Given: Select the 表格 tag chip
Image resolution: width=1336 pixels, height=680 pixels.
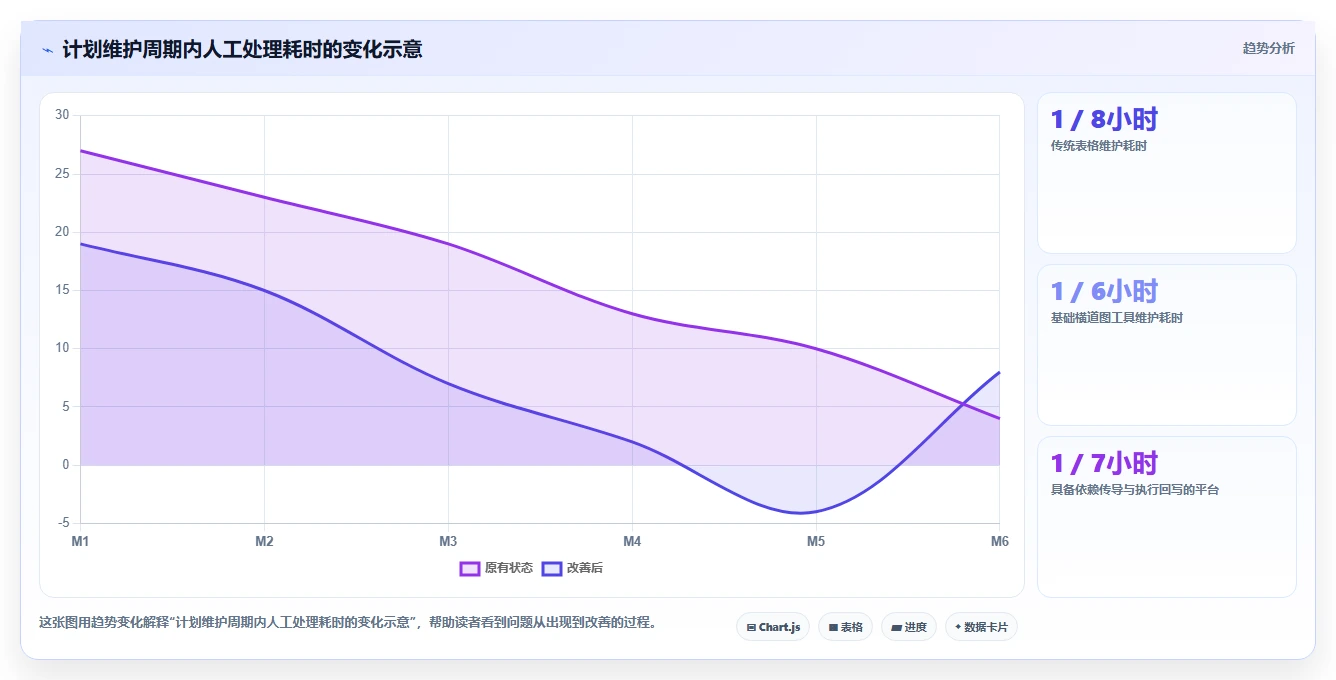Looking at the screenshot, I should [845, 627].
